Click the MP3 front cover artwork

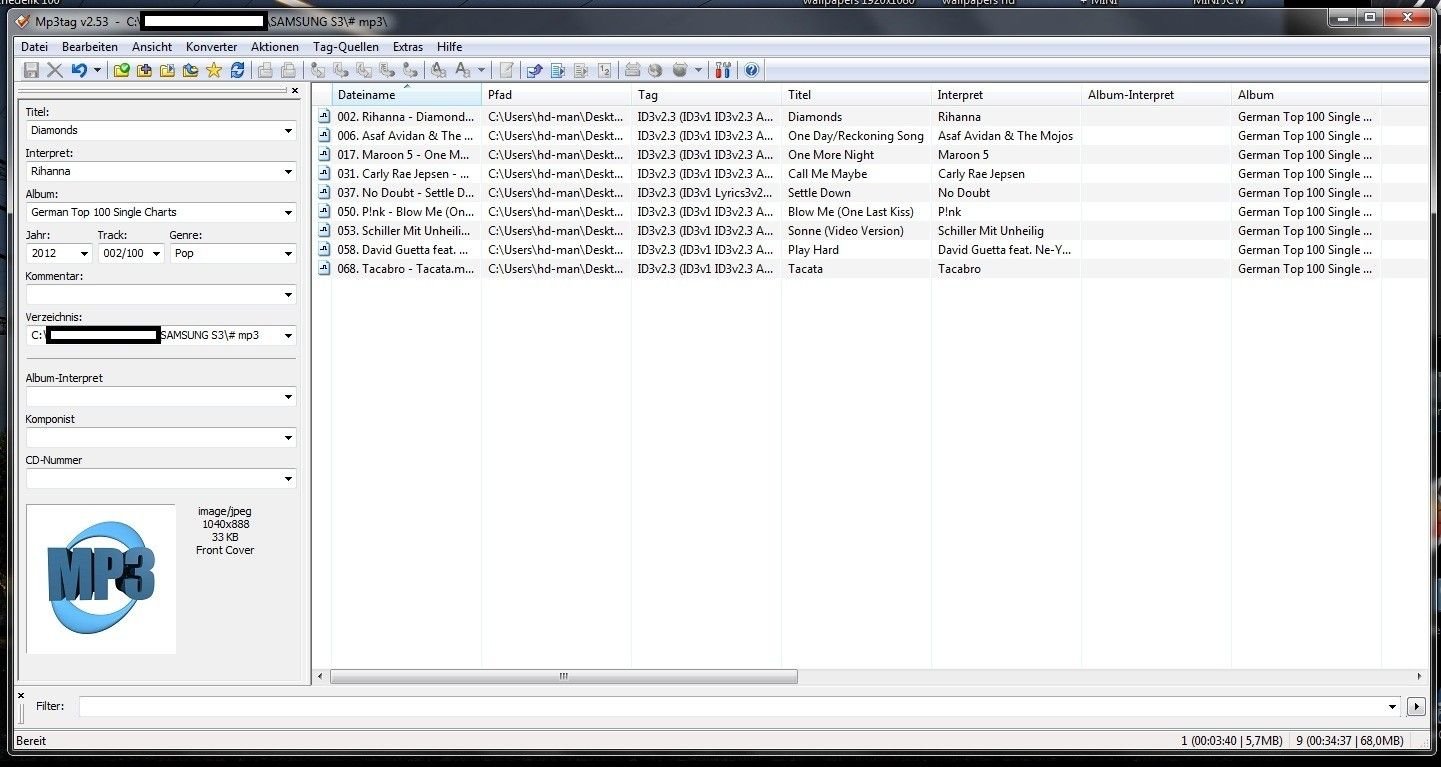(x=101, y=579)
